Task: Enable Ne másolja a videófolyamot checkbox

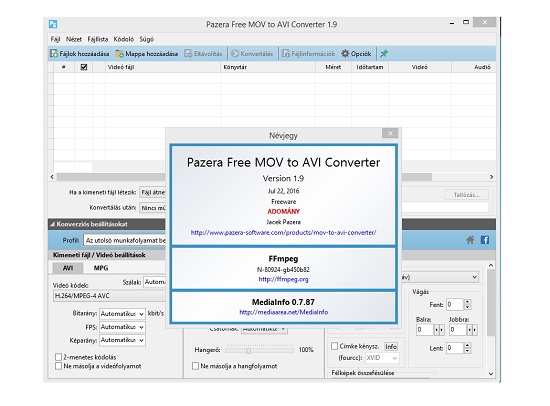Action: pos(59,366)
